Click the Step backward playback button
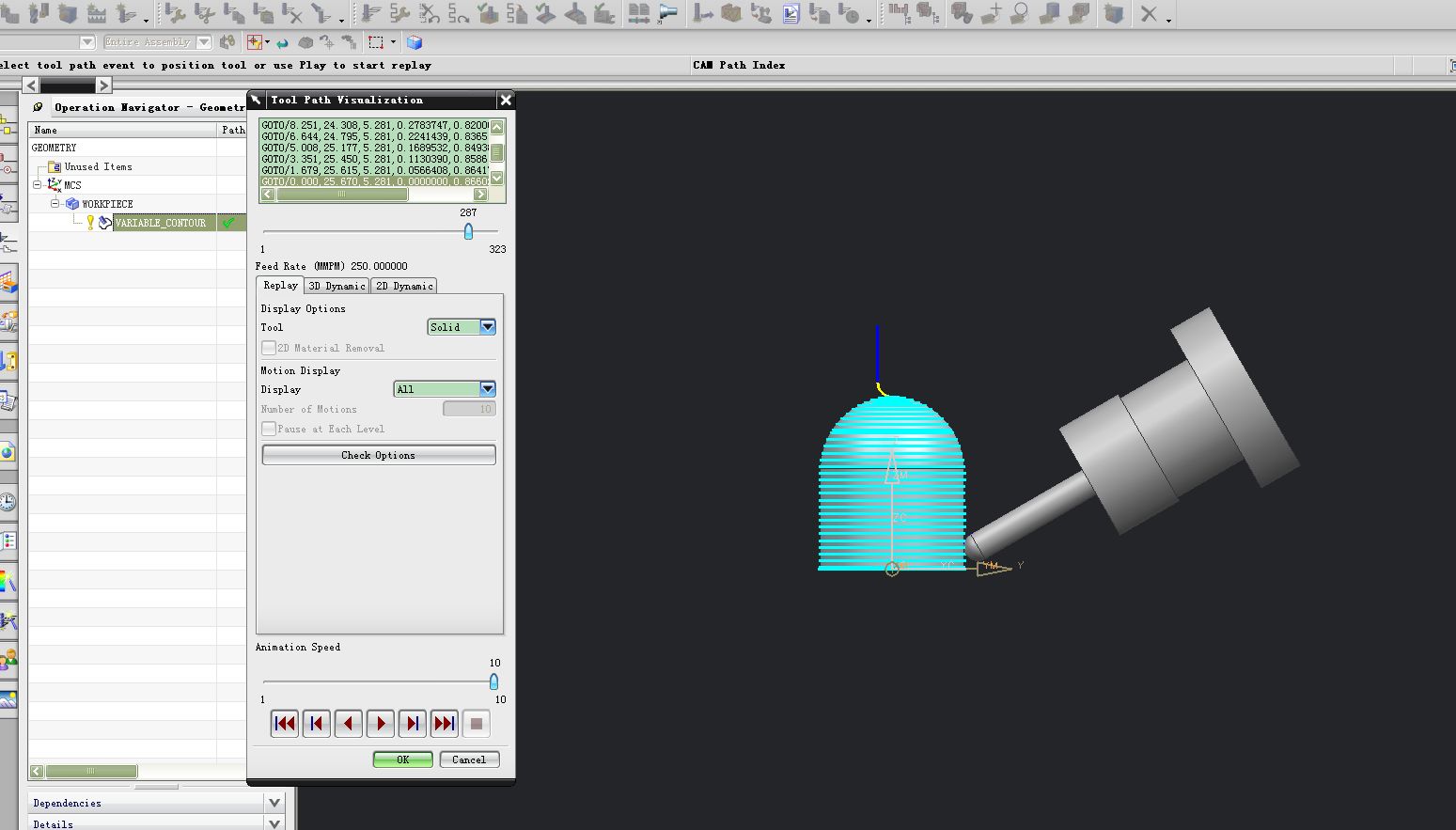The width and height of the screenshot is (1456, 830). click(x=317, y=723)
